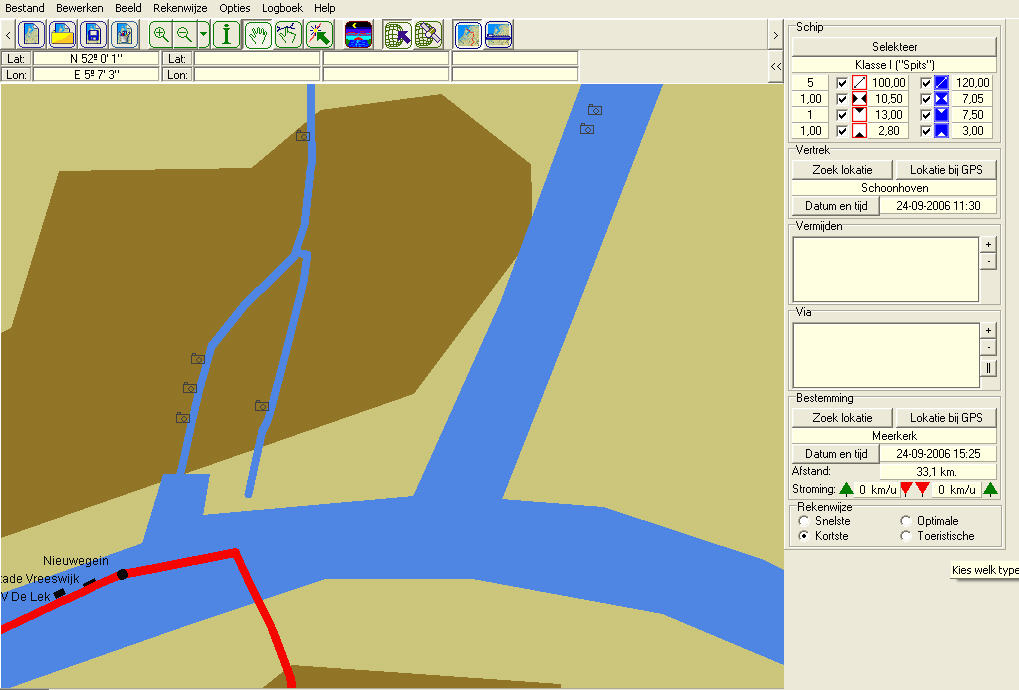Activate the hand pan tool

point(259,35)
